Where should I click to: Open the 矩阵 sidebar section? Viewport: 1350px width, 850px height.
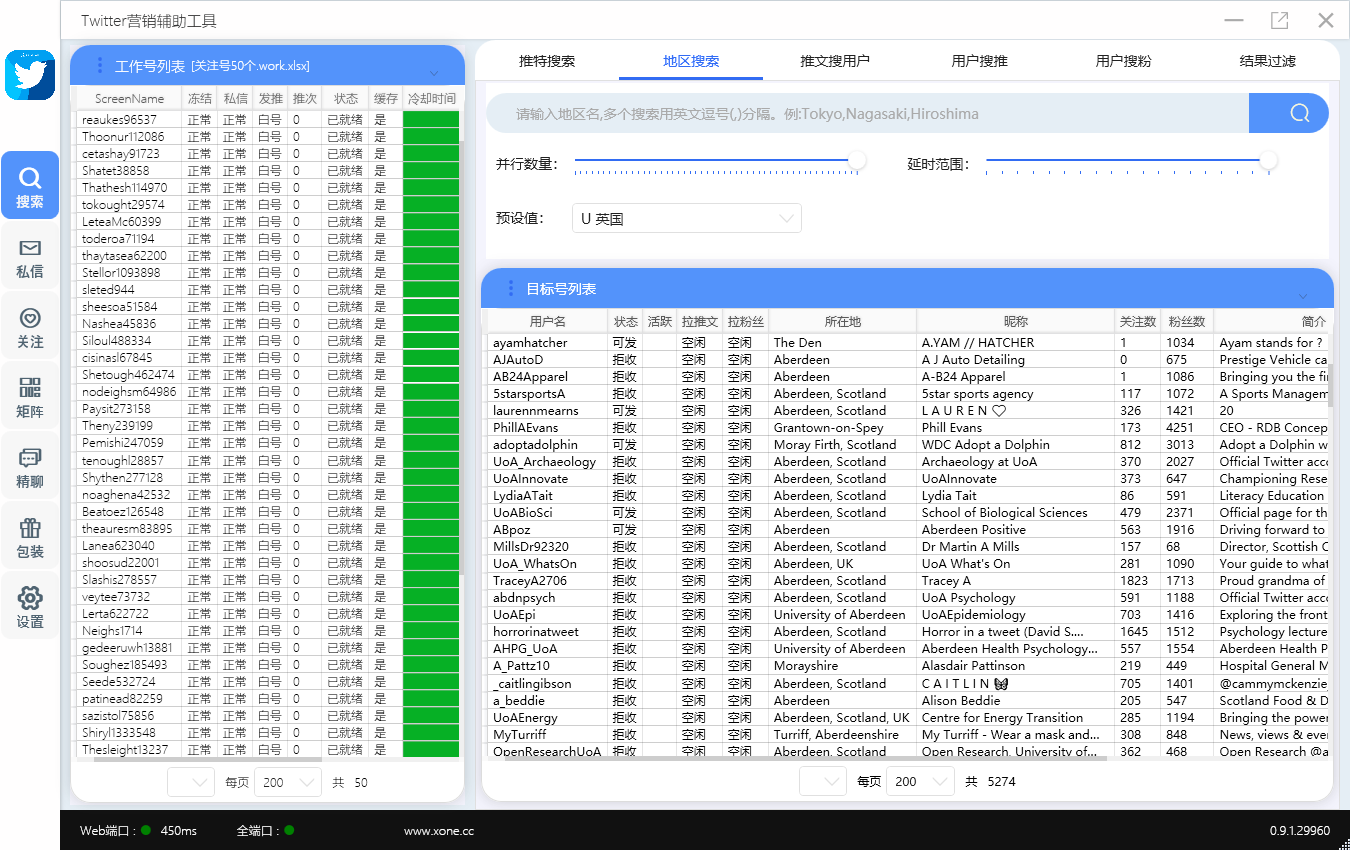coord(30,396)
